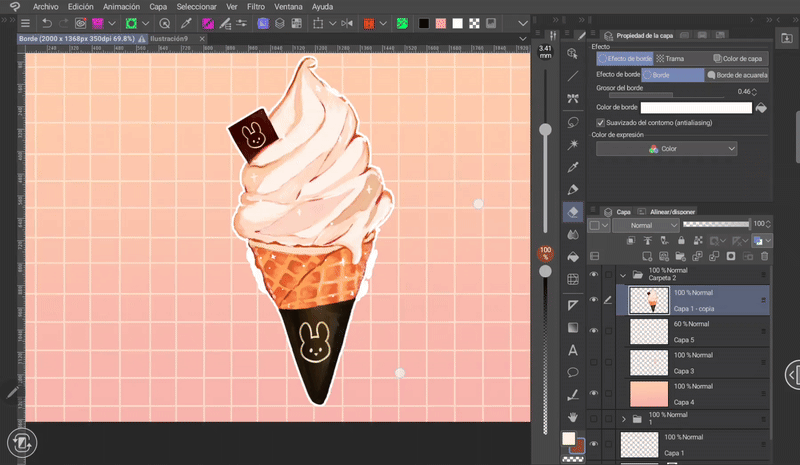
Task: Select the Gradient tool
Action: (x=573, y=327)
